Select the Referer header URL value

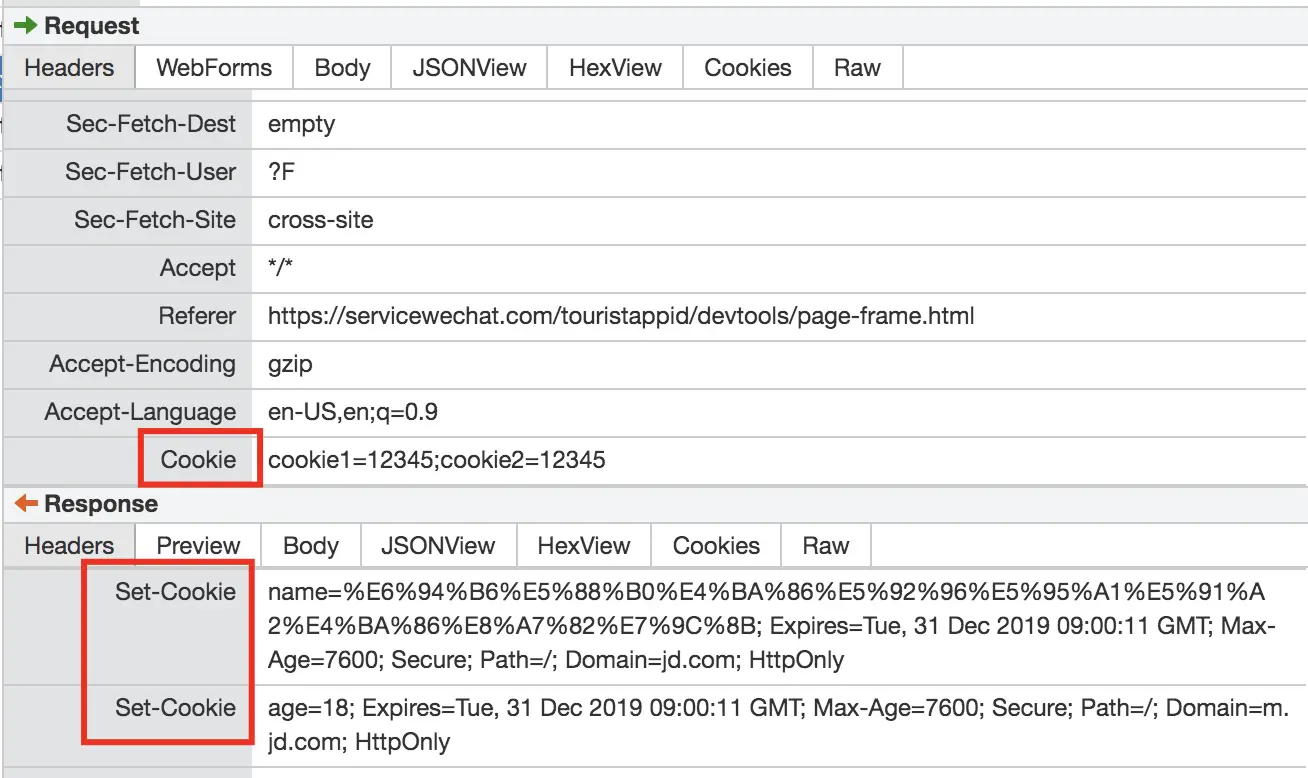pos(620,317)
